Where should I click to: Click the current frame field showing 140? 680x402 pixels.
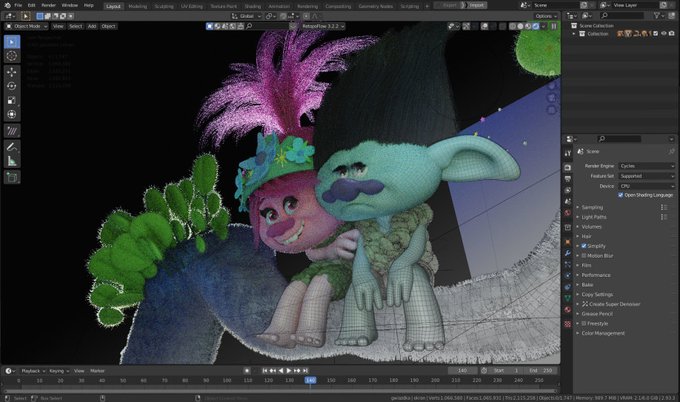click(462, 371)
